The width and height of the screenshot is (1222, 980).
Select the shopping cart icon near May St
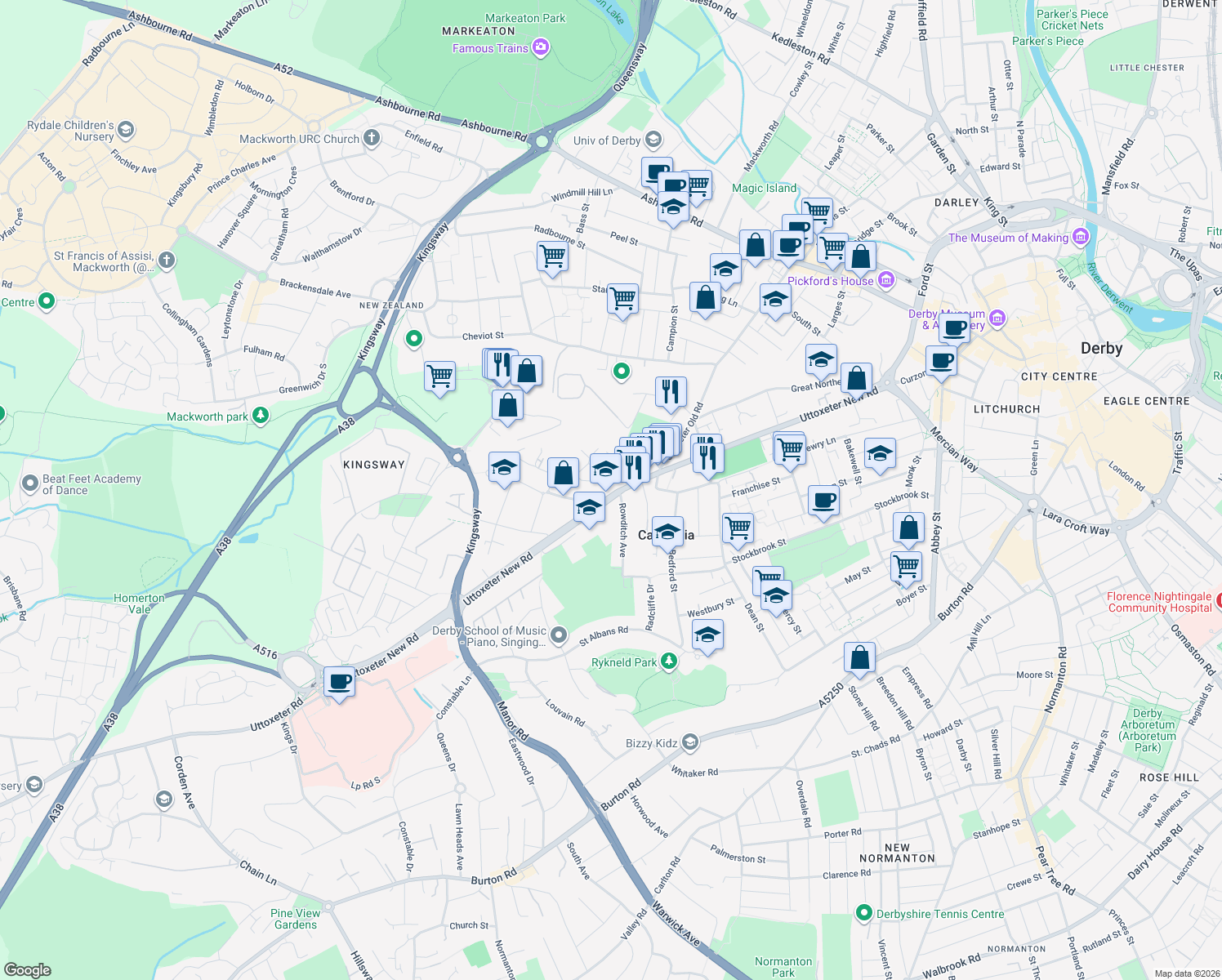pyautogui.click(x=906, y=565)
